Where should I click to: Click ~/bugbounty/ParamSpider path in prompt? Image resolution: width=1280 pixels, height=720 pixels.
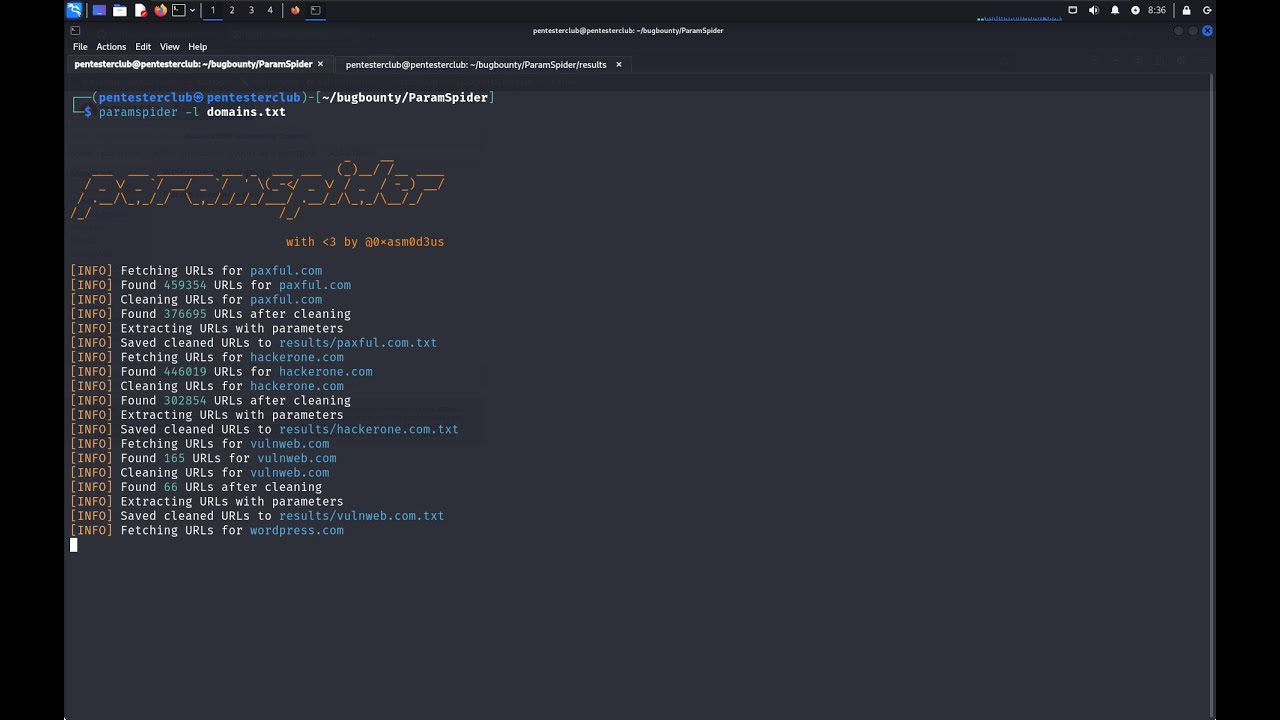pos(404,98)
